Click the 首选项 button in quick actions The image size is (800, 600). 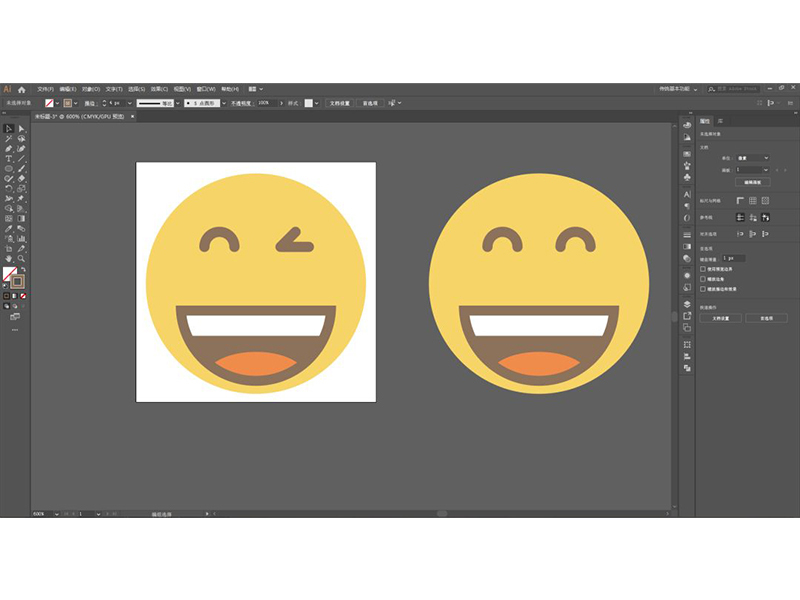tap(766, 318)
